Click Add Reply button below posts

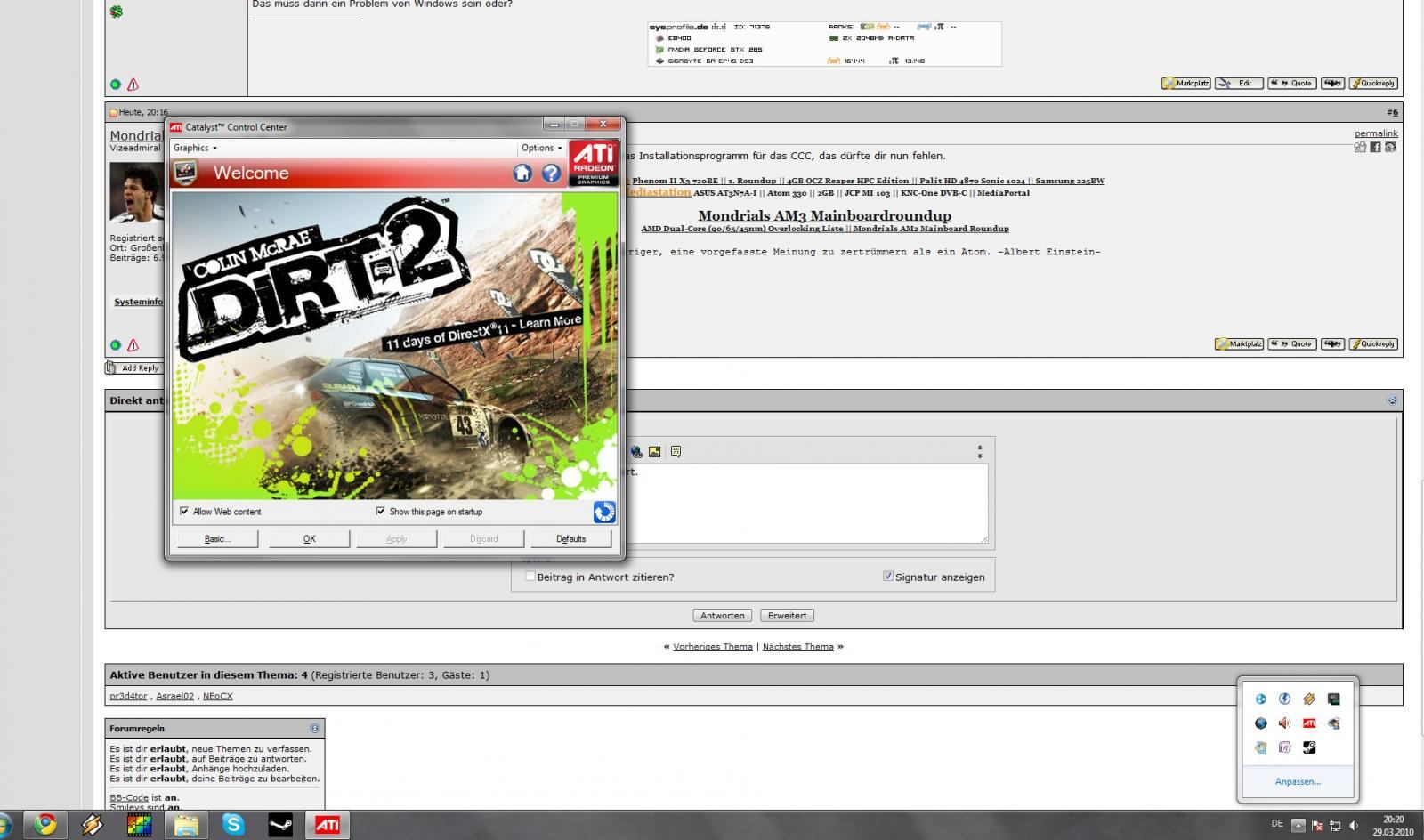[x=134, y=367]
